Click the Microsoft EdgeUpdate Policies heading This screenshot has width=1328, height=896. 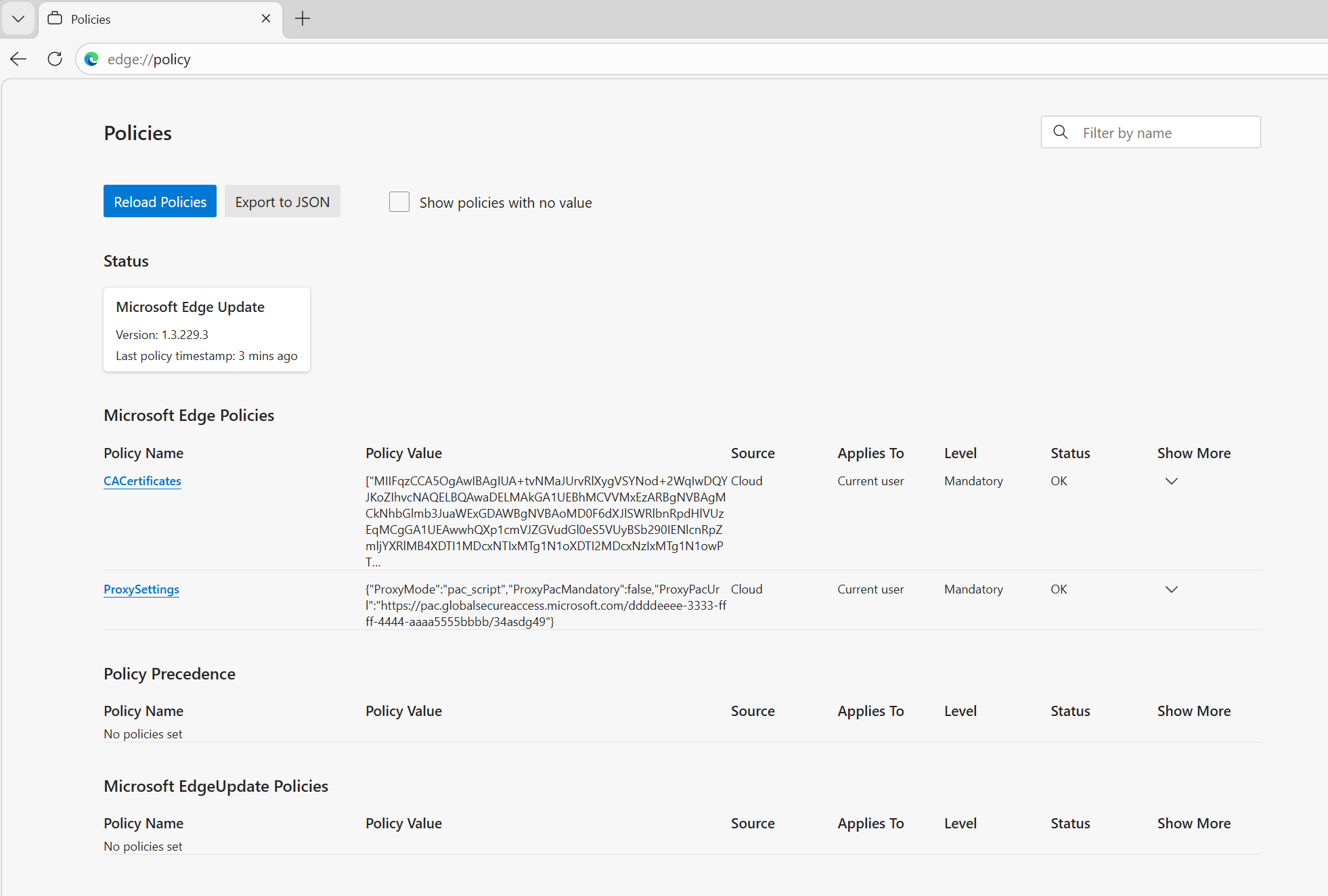[216, 786]
